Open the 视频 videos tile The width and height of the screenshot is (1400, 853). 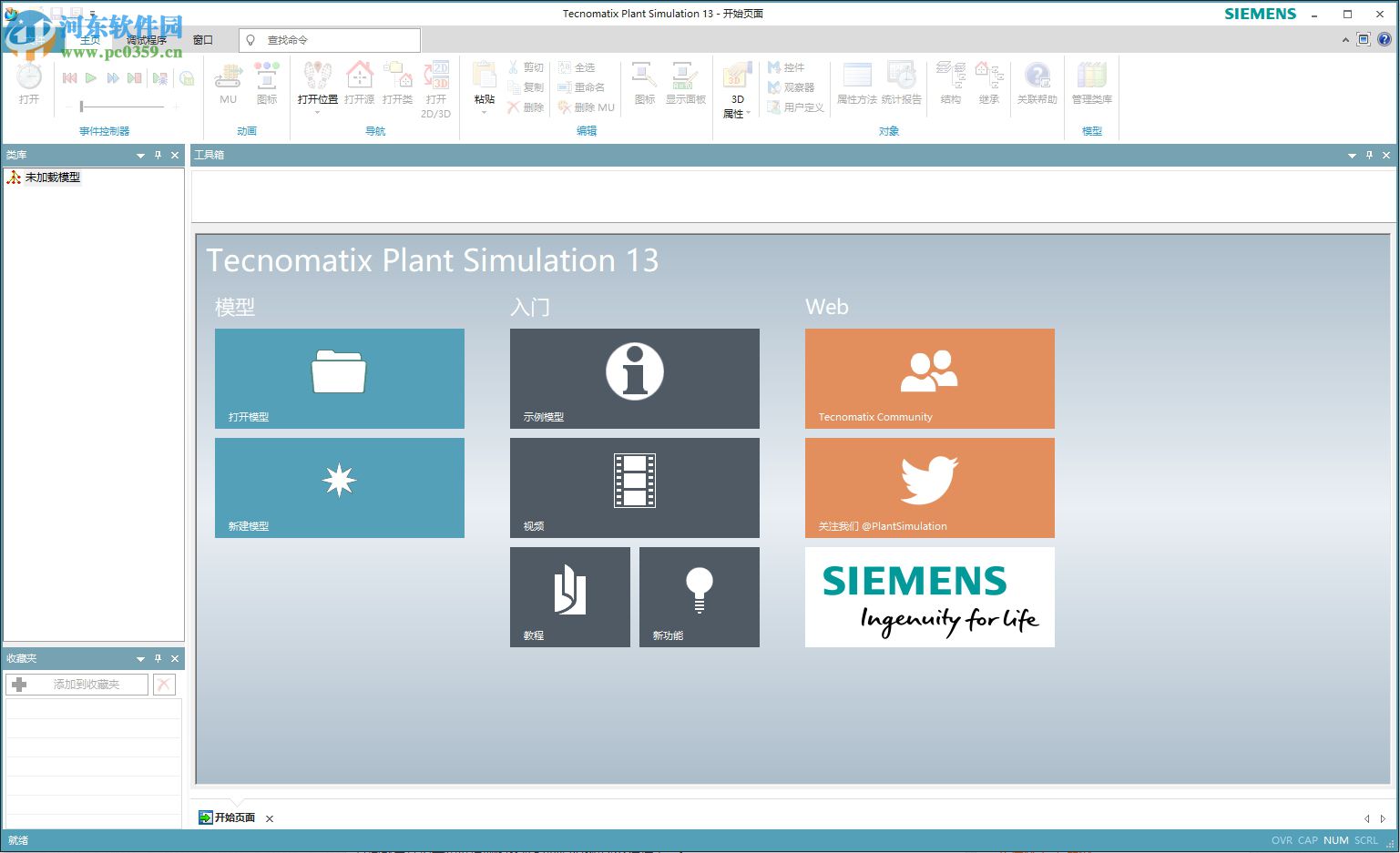click(635, 488)
